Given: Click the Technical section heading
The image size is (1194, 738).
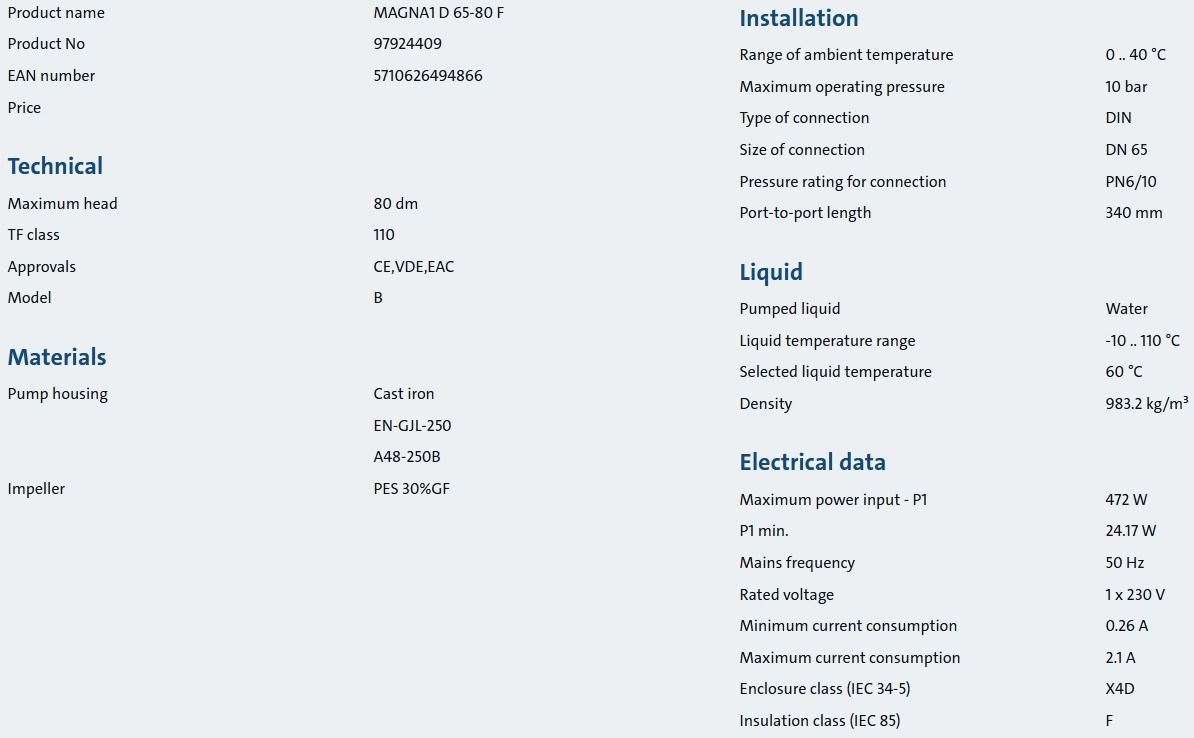Looking at the screenshot, I should click(x=55, y=166).
